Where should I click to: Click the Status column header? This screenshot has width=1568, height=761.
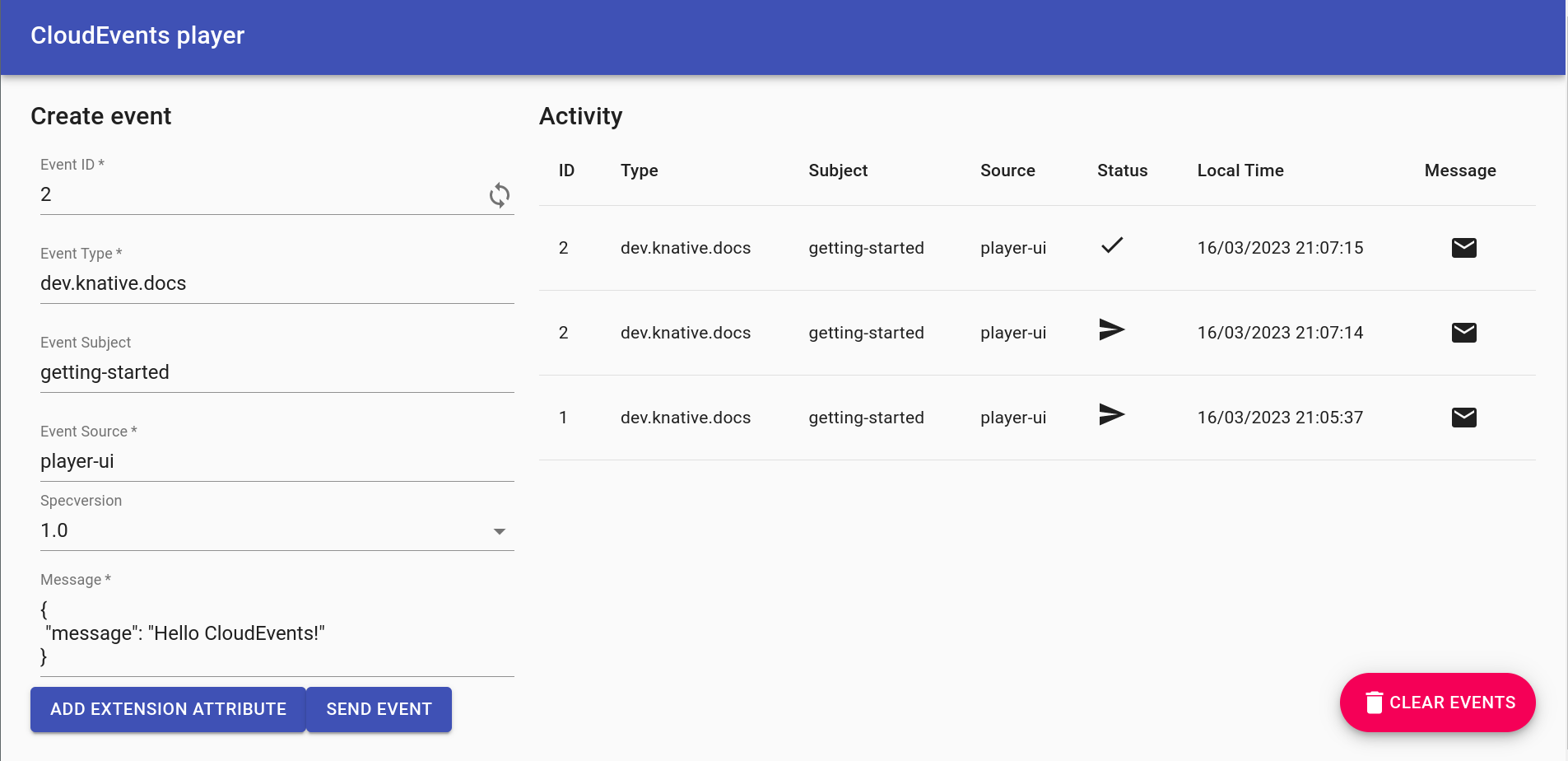tap(1122, 170)
